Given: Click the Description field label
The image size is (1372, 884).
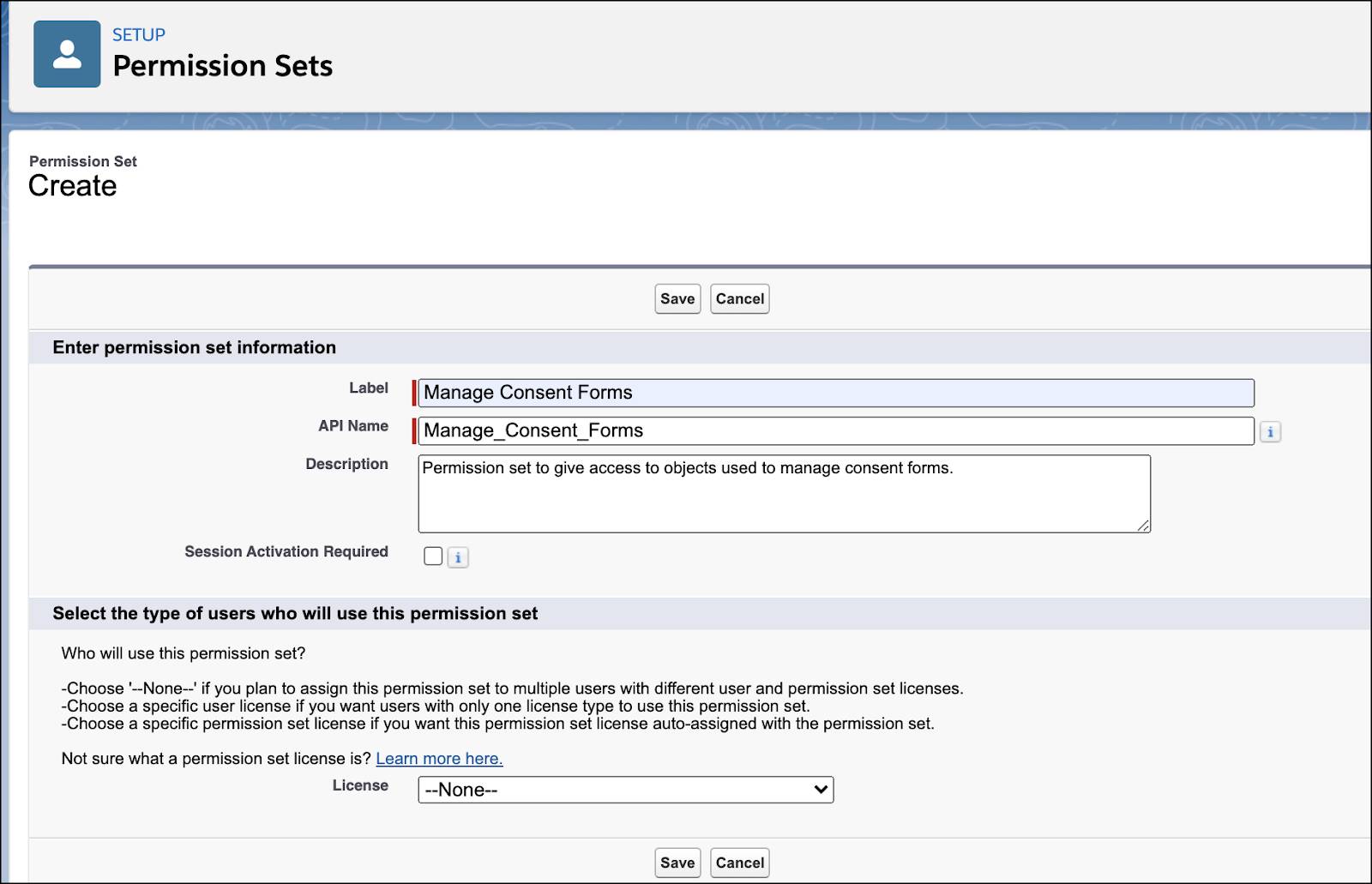Looking at the screenshot, I should point(346,464).
